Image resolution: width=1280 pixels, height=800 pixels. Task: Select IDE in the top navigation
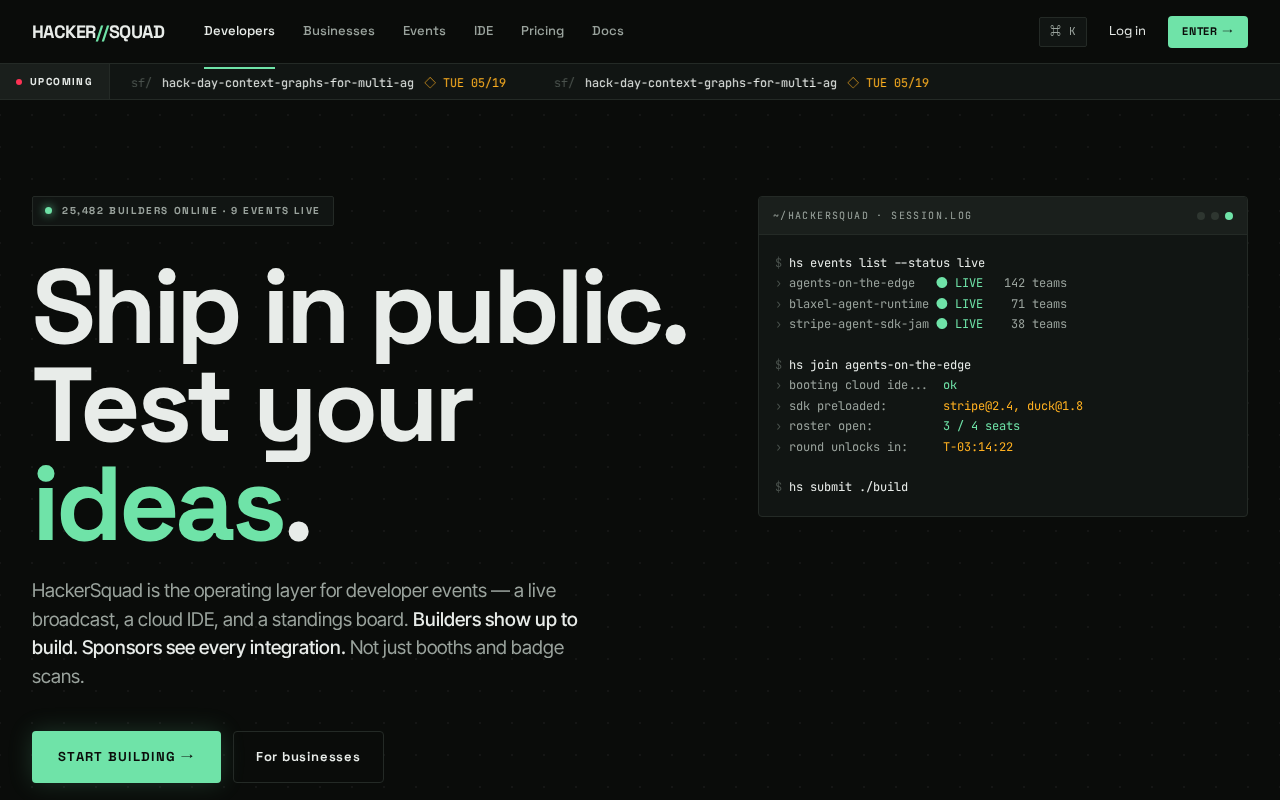pyautogui.click(x=483, y=31)
